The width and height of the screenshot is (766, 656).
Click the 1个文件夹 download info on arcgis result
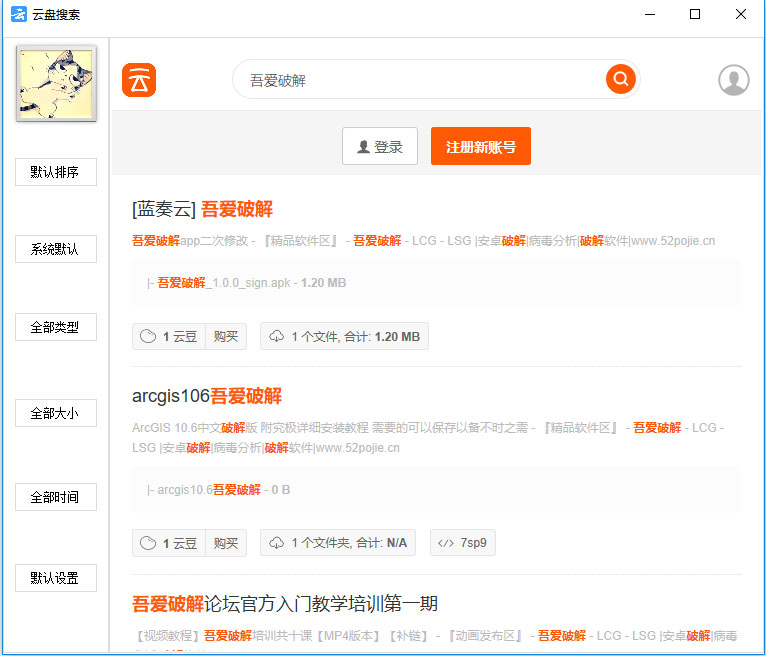[x=338, y=543]
